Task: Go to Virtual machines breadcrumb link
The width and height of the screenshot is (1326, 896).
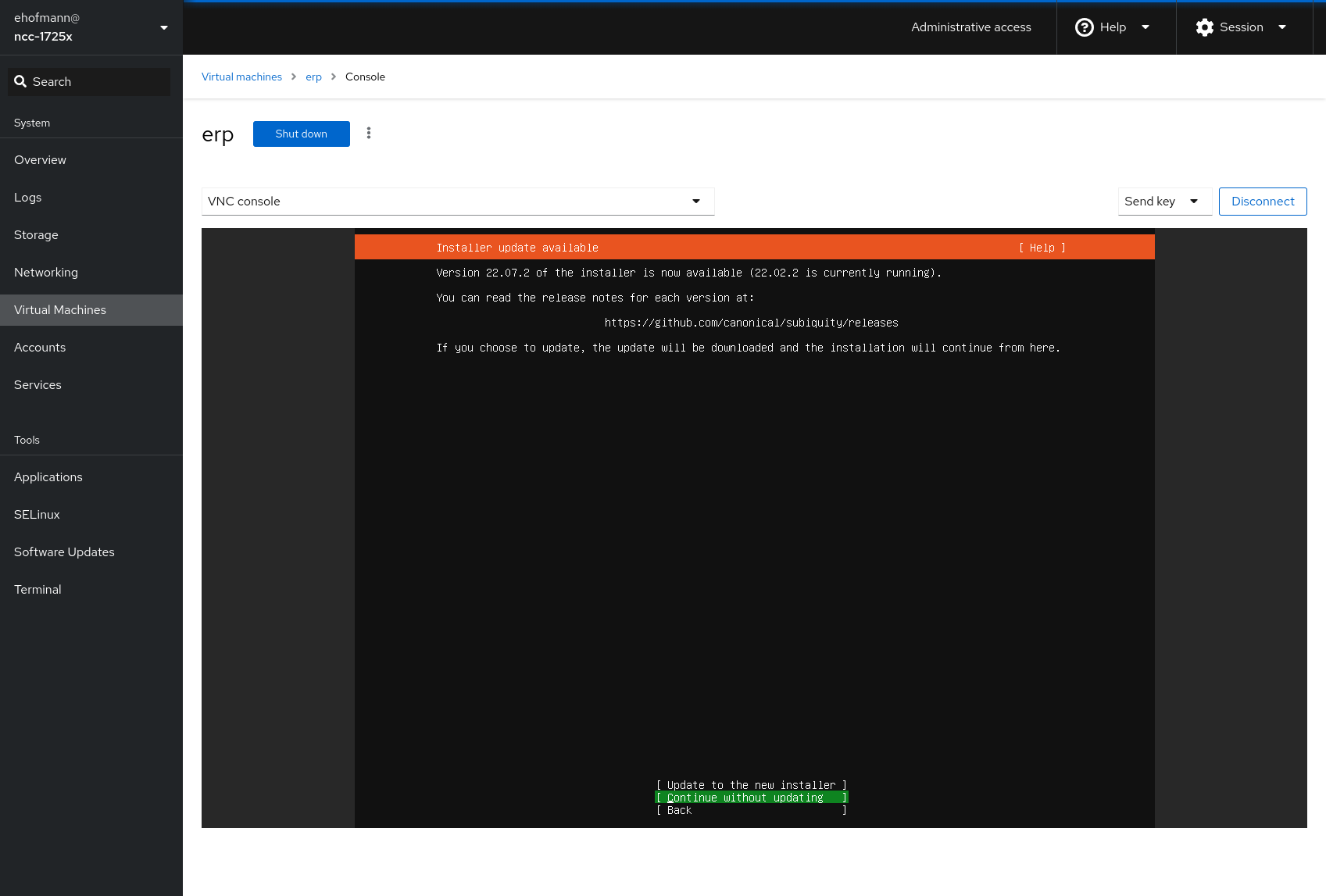Action: (241, 77)
